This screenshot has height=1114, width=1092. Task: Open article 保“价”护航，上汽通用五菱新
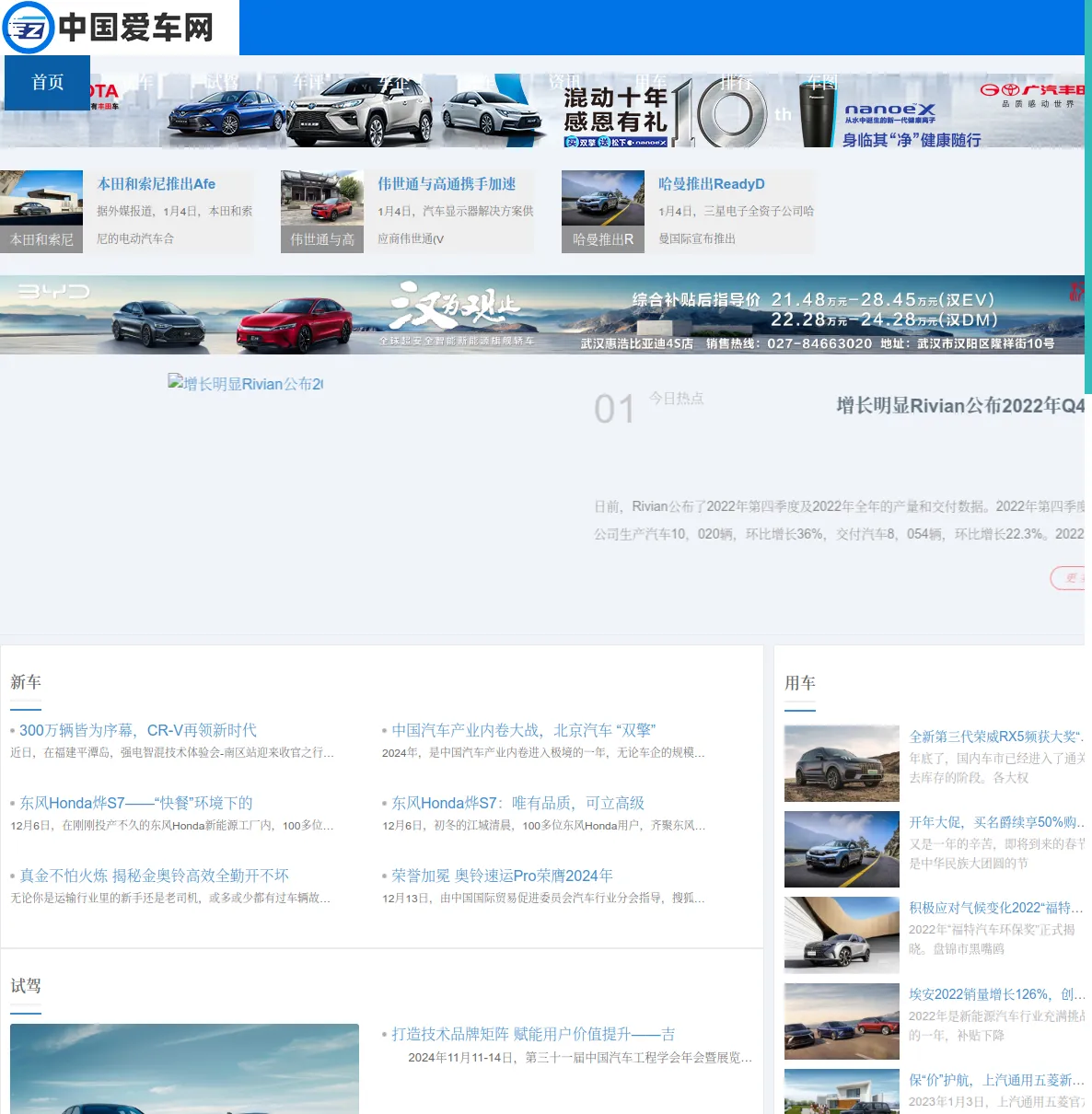coord(996,1080)
